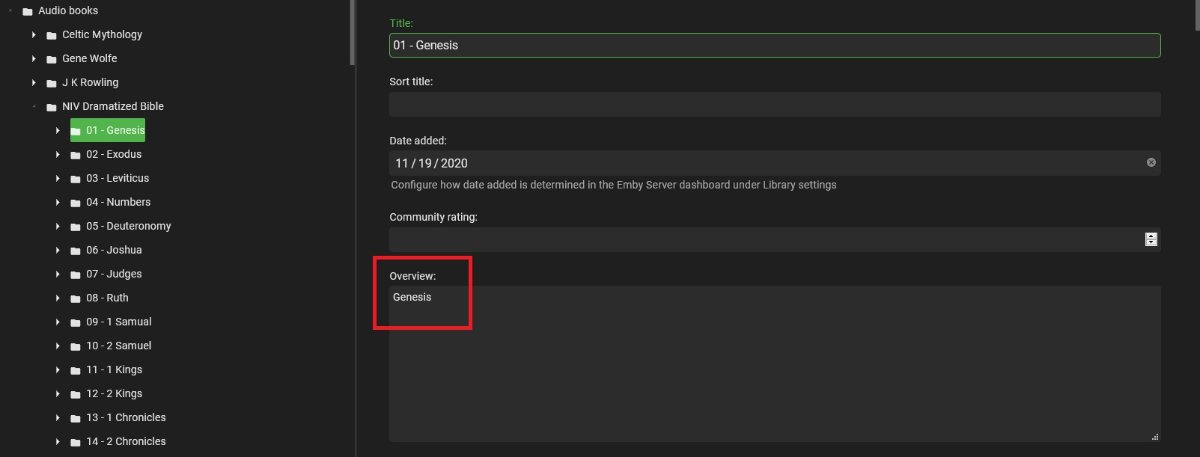The image size is (1200, 457).
Task: Click the folder tree scrollbar
Action: (x=351, y=30)
